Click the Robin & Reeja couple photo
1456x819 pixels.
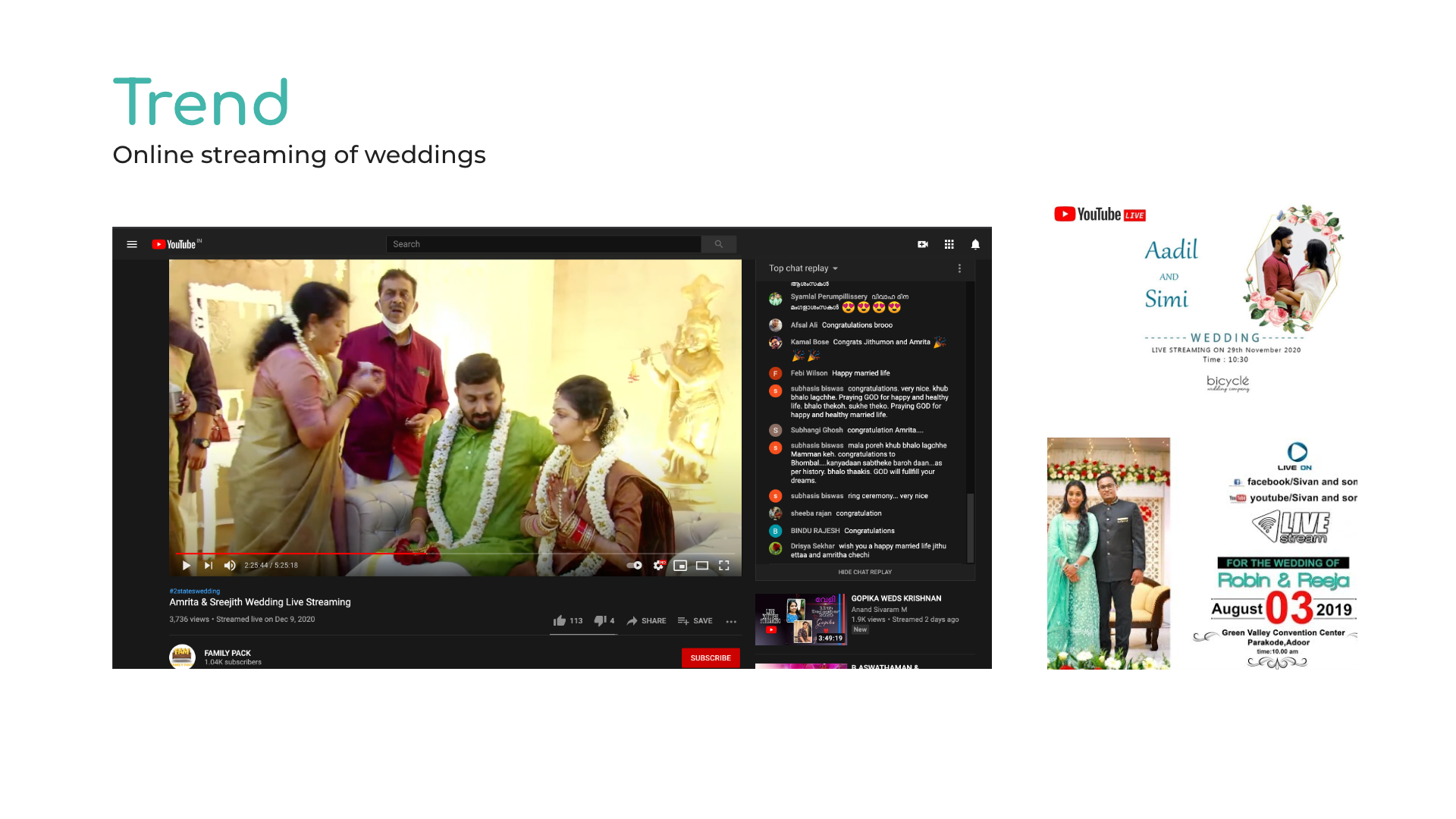[1109, 554]
